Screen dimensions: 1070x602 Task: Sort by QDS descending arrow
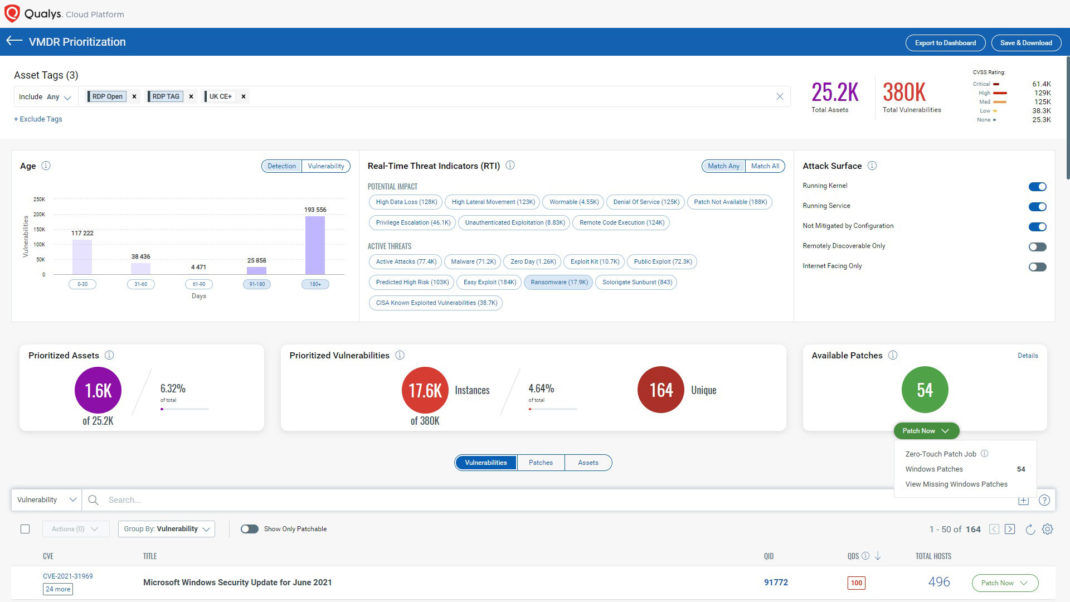click(878, 556)
